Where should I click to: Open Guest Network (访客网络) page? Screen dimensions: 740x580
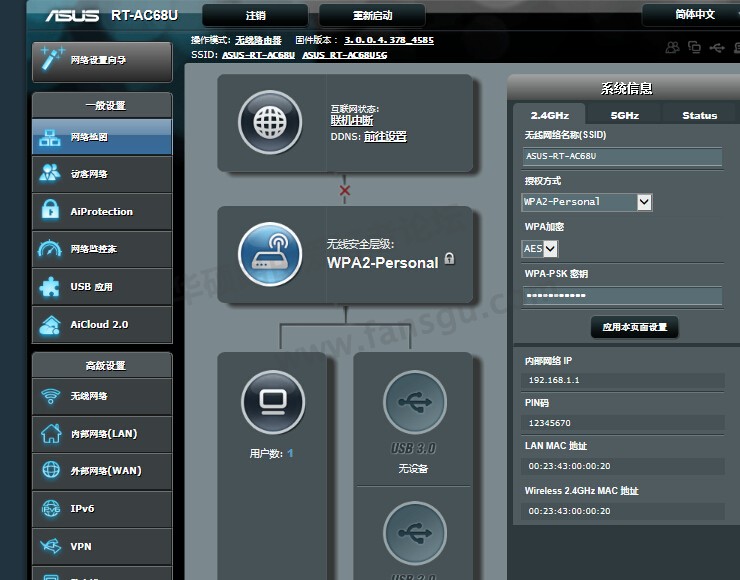pyautogui.click(x=102, y=174)
